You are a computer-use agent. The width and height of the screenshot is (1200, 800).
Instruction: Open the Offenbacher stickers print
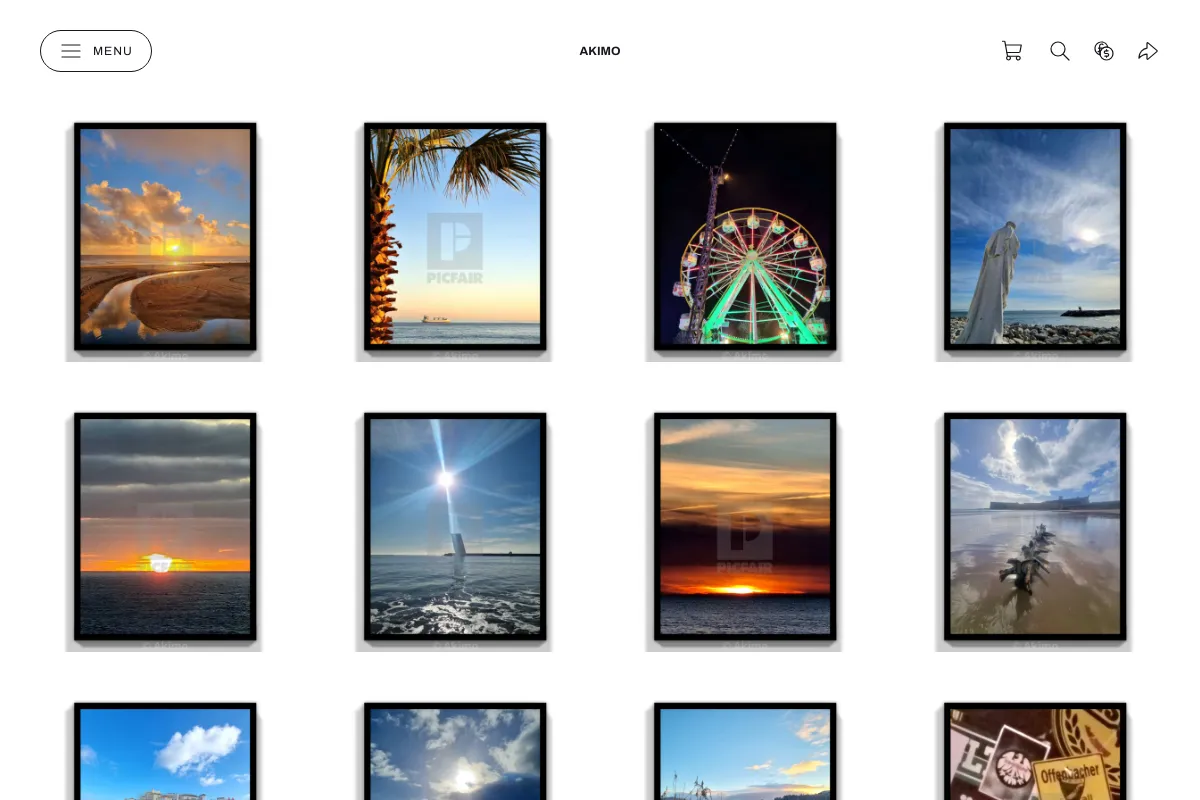[1035, 750]
